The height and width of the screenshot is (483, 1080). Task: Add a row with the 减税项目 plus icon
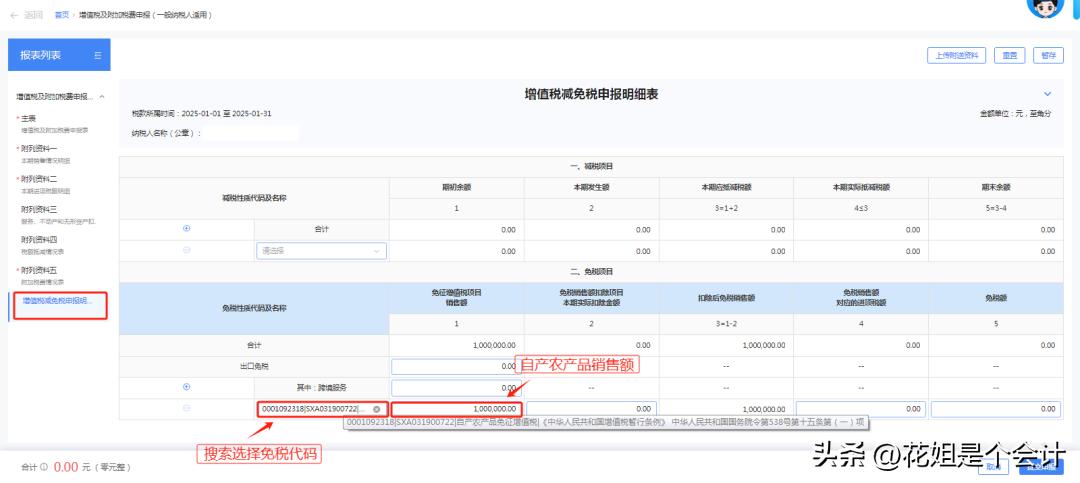(187, 229)
